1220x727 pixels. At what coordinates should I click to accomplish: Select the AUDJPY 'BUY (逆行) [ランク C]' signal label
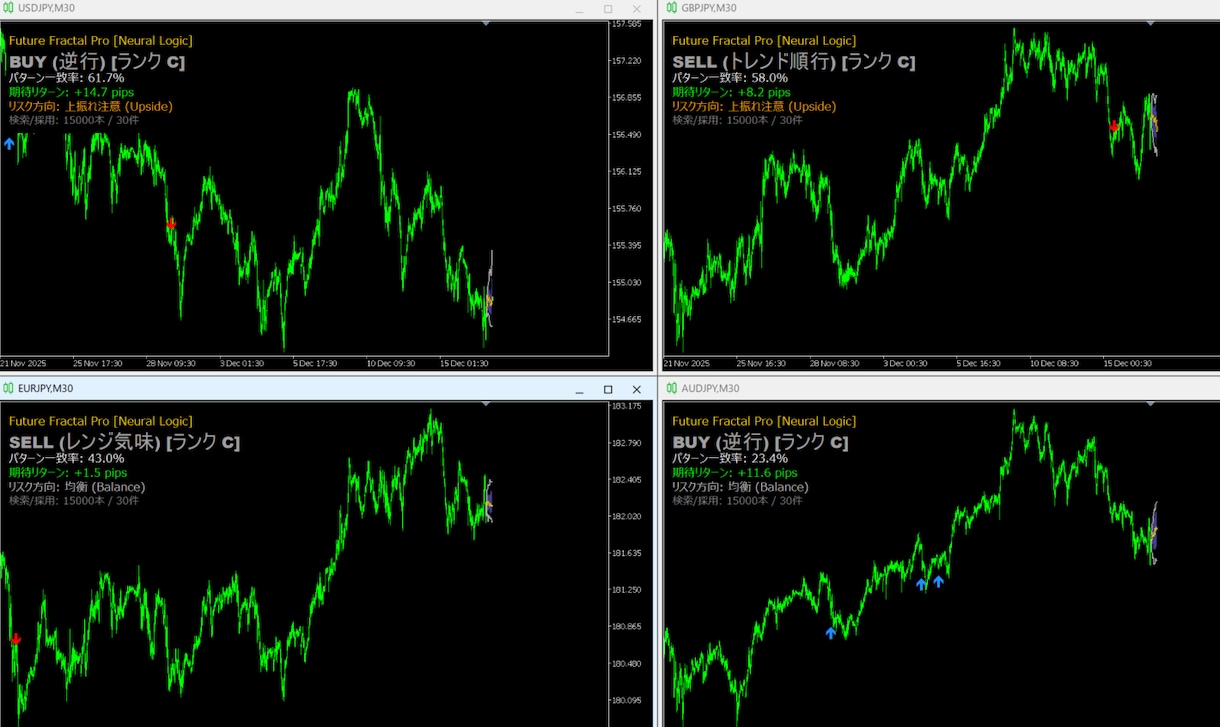(760, 442)
